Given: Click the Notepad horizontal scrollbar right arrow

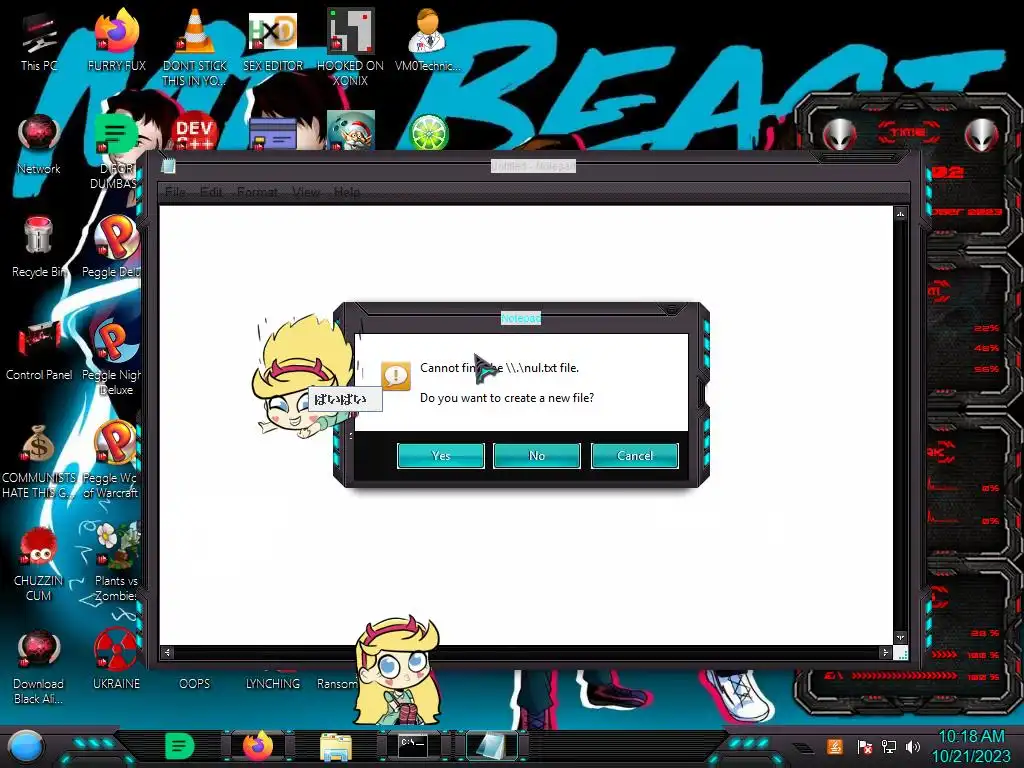Looking at the screenshot, I should [885, 652].
